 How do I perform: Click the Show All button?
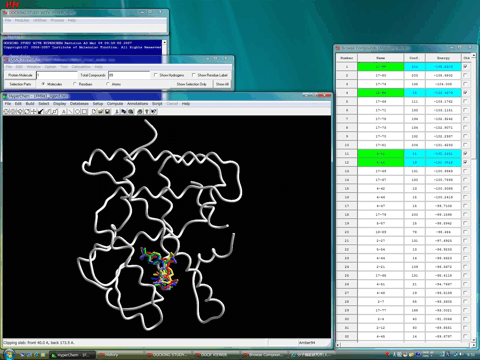click(x=222, y=84)
